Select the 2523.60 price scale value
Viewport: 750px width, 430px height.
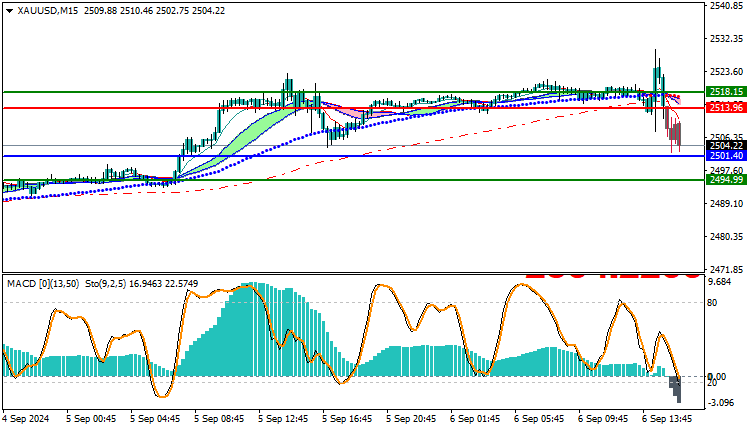coord(727,72)
